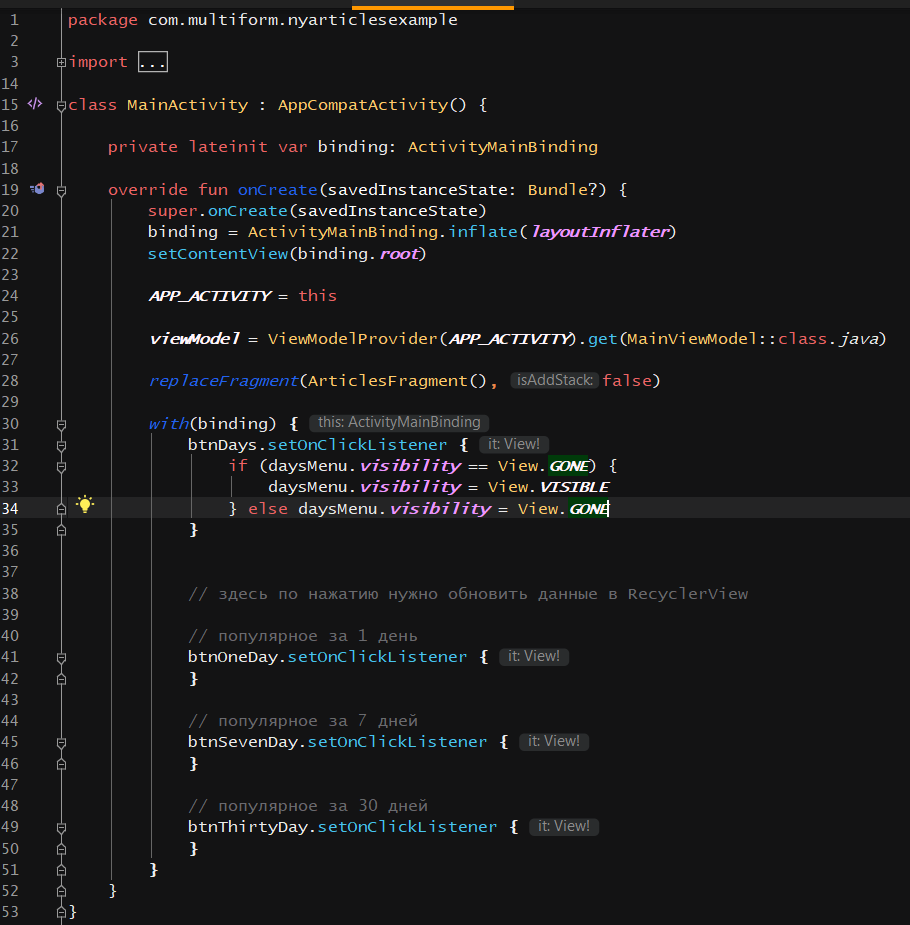The width and height of the screenshot is (910, 925).
Task: Click MainViewModel on line 26
Action: [692, 339]
